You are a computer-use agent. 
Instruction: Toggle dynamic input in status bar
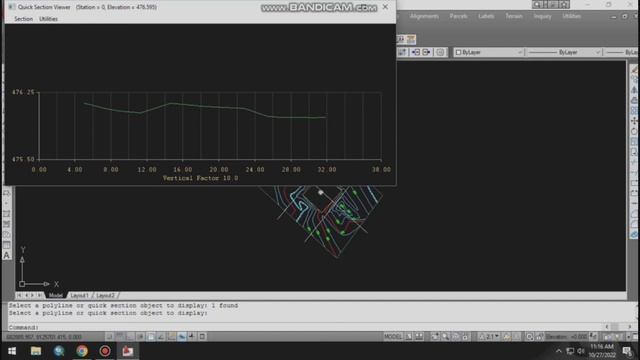(x=182, y=336)
